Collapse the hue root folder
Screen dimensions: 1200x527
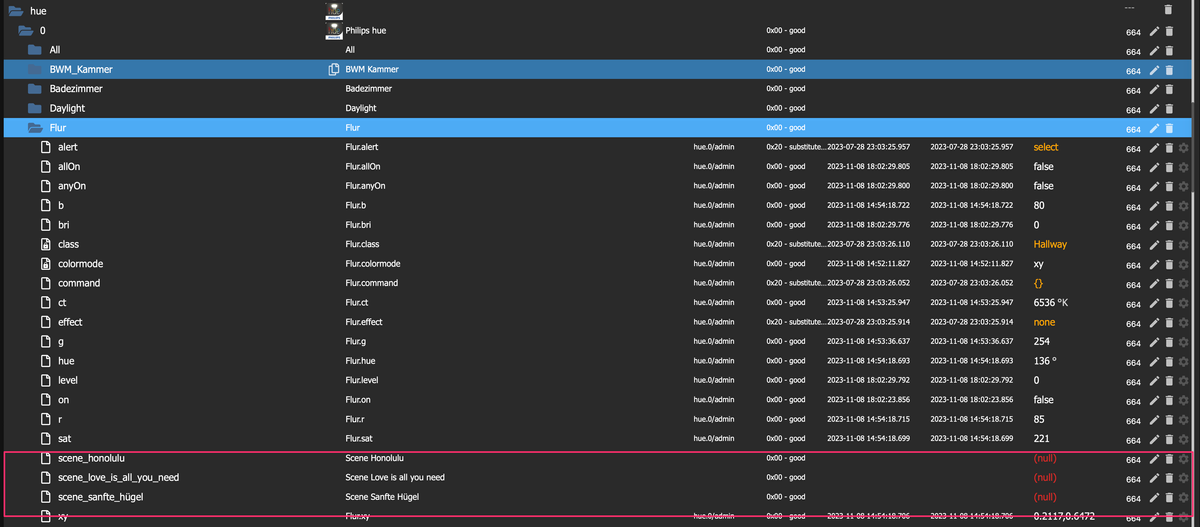15,11
